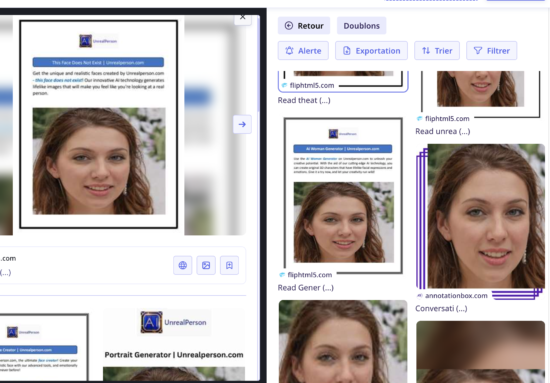Open the Doublons view
This screenshot has height=383, width=550.
[361, 26]
